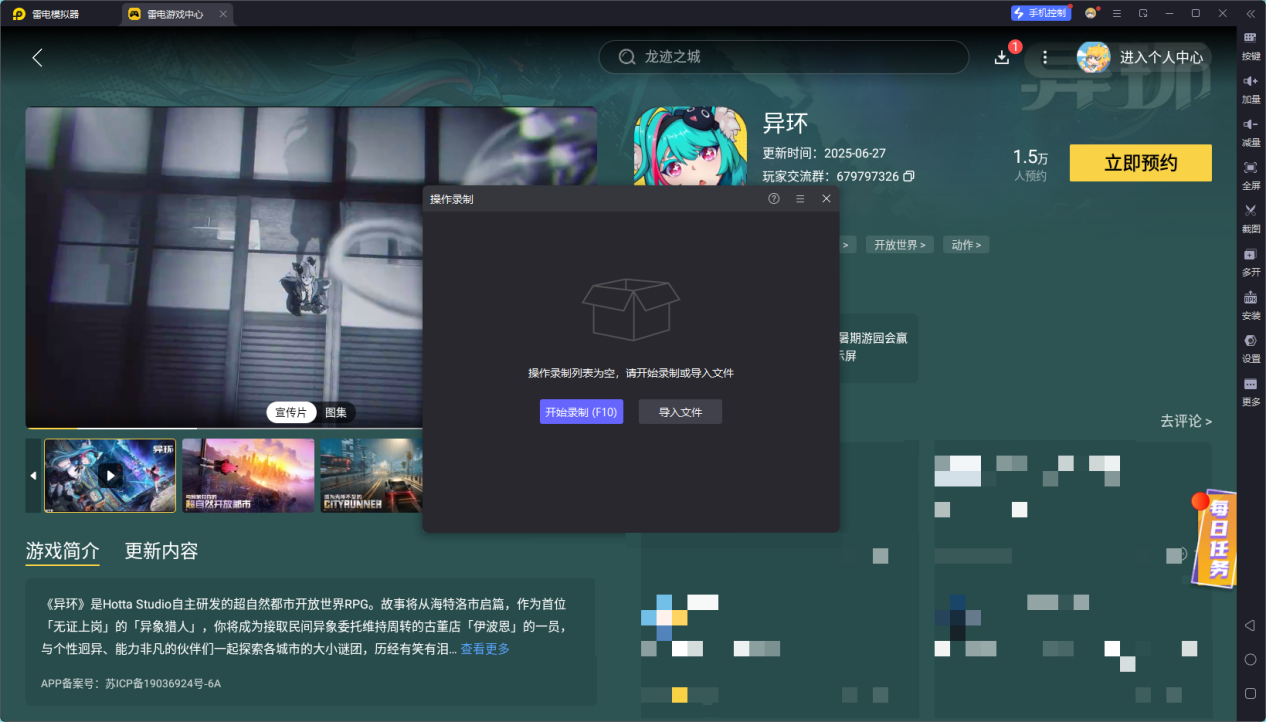1266x722 pixels.
Task: Click the window pop-out icon in title bar
Action: pyautogui.click(x=1143, y=13)
